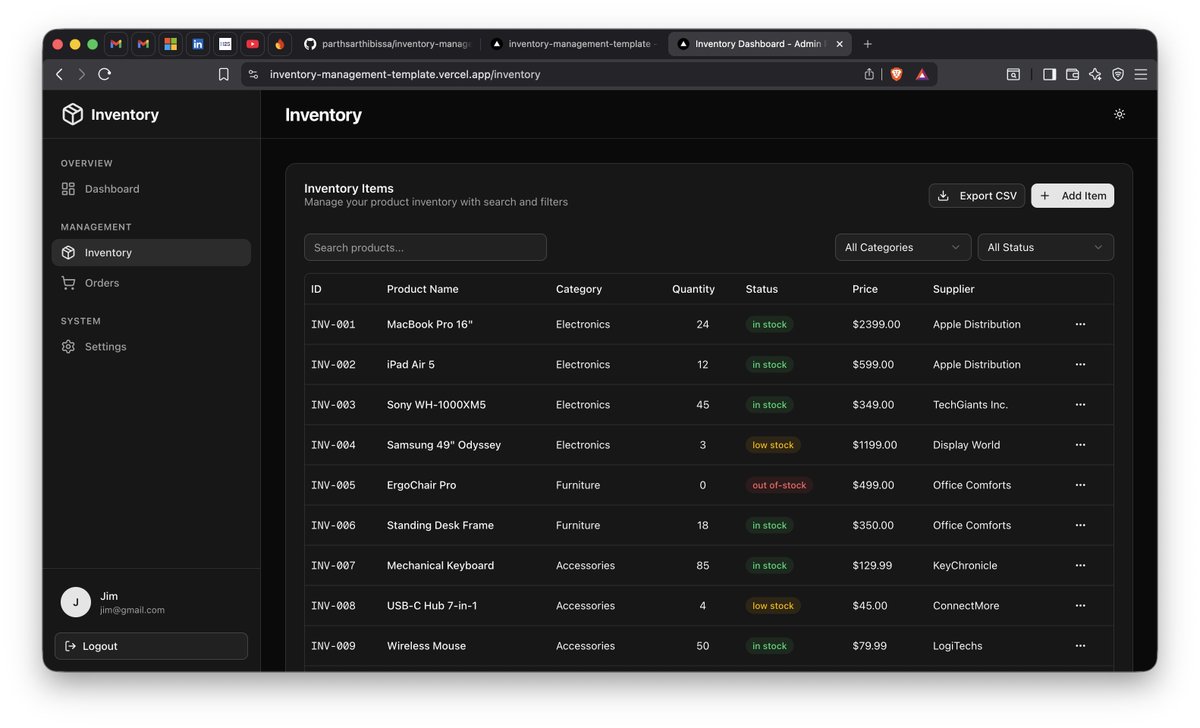Open actions menu for iPad Air 5
The image size is (1200, 728).
1080,365
